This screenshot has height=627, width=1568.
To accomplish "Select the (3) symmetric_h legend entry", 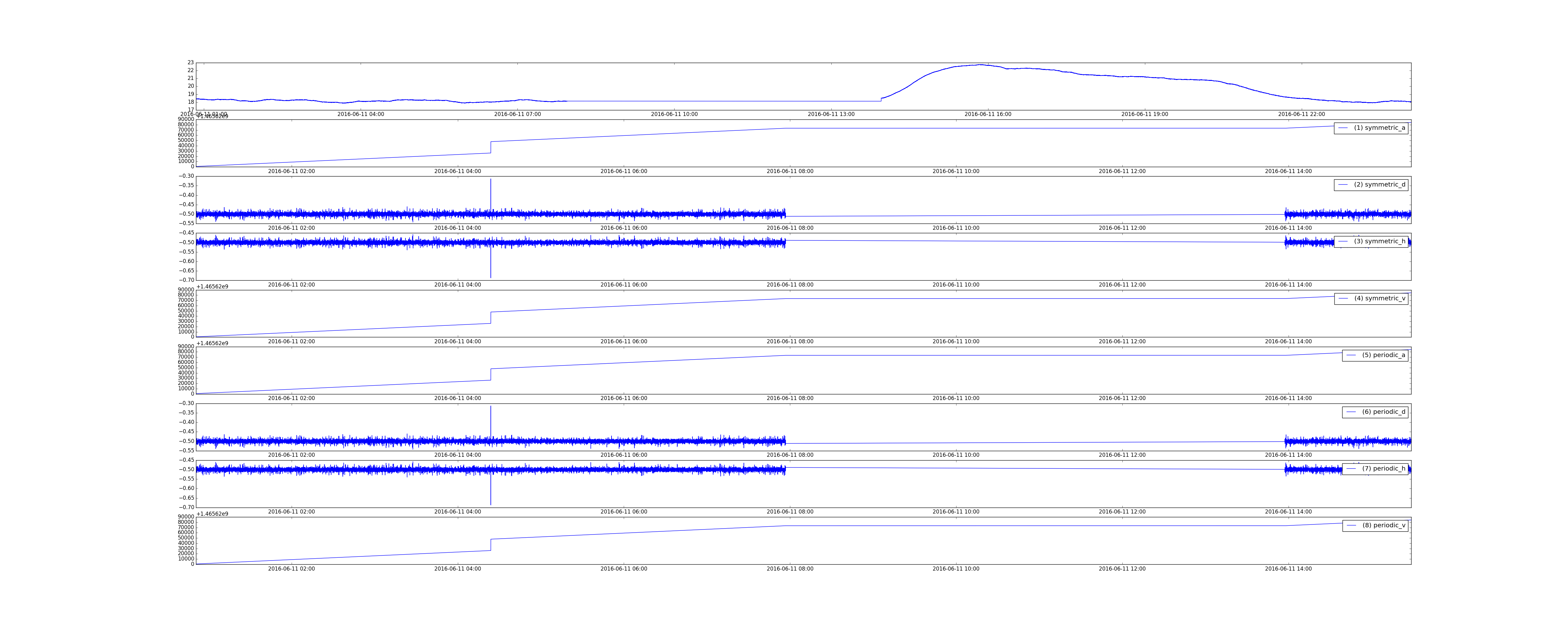I will [1379, 241].
